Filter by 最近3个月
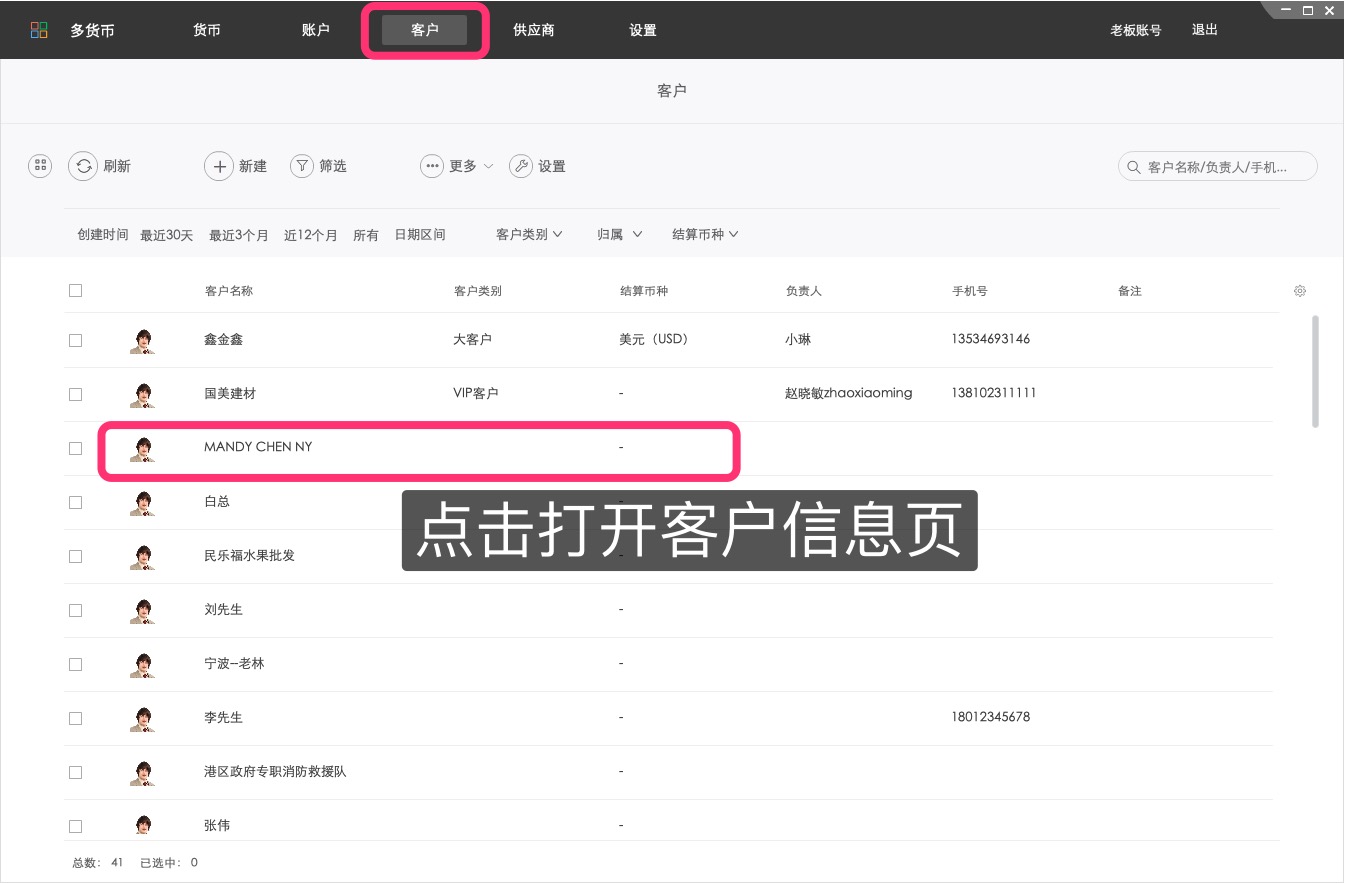Screen dimensions: 1345x883 238,235
